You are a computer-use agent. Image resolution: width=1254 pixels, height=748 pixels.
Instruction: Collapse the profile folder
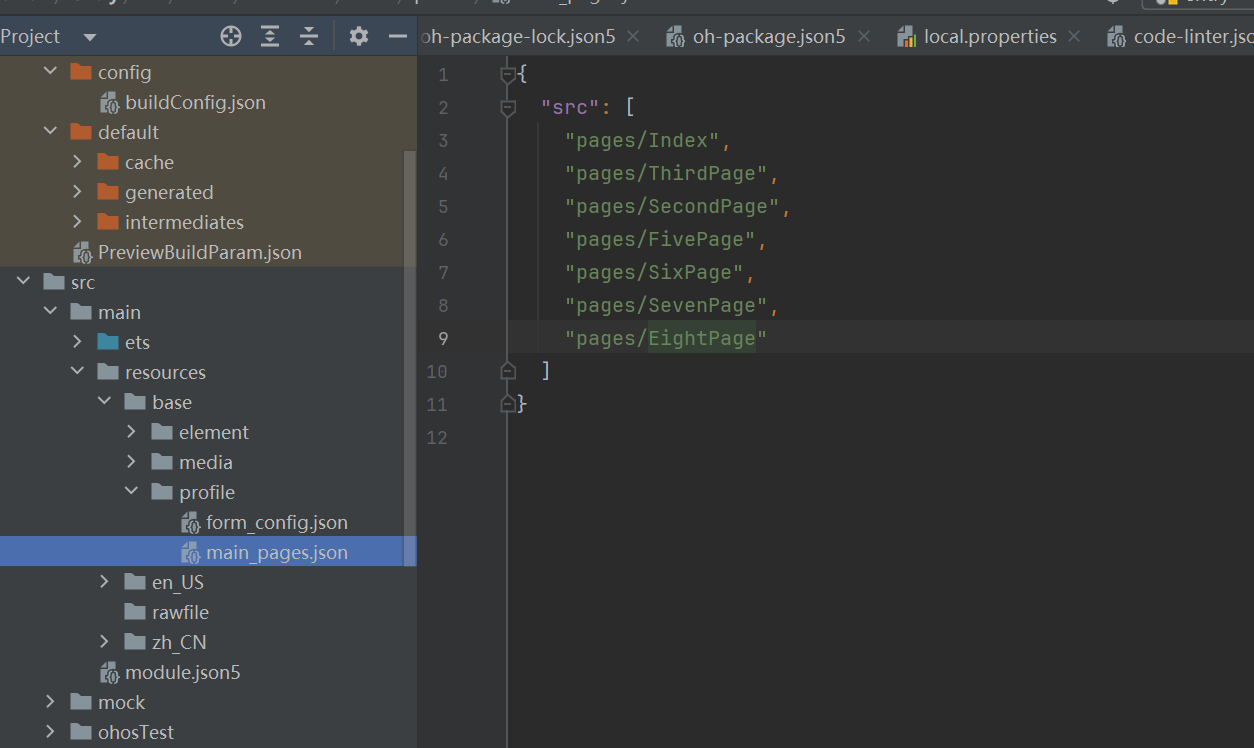pyautogui.click(x=131, y=492)
